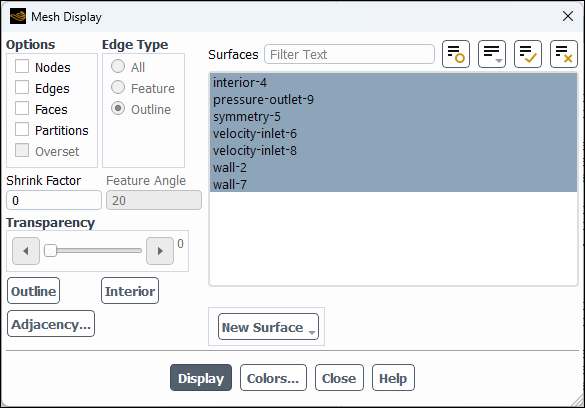Close the Mesh Display window

pos(567,16)
